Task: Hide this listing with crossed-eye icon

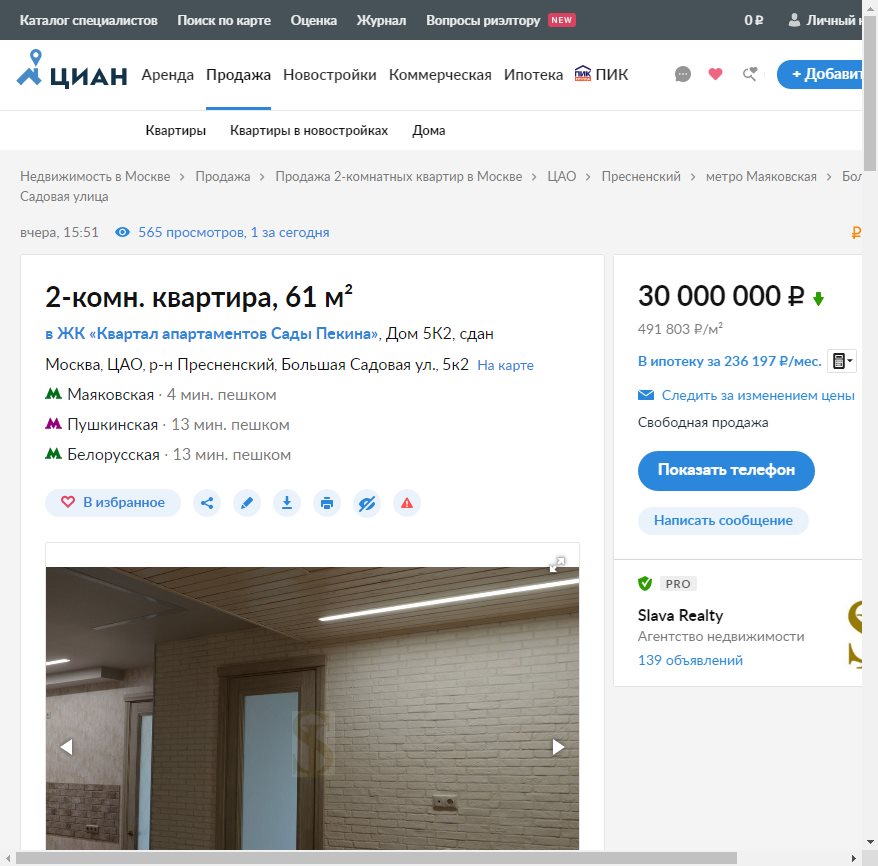Action: point(367,503)
